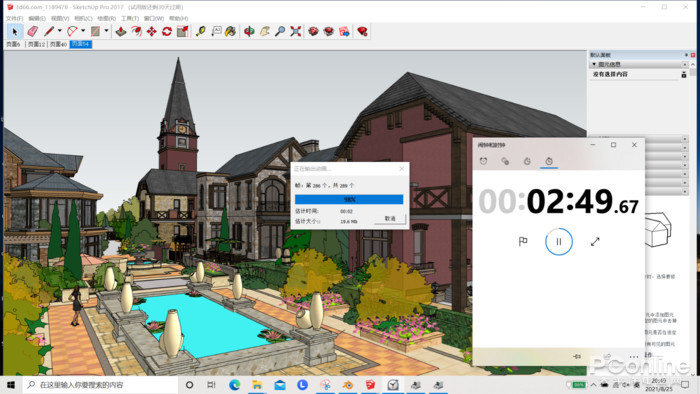Open the View menu
700x394 pixels.
60,18
